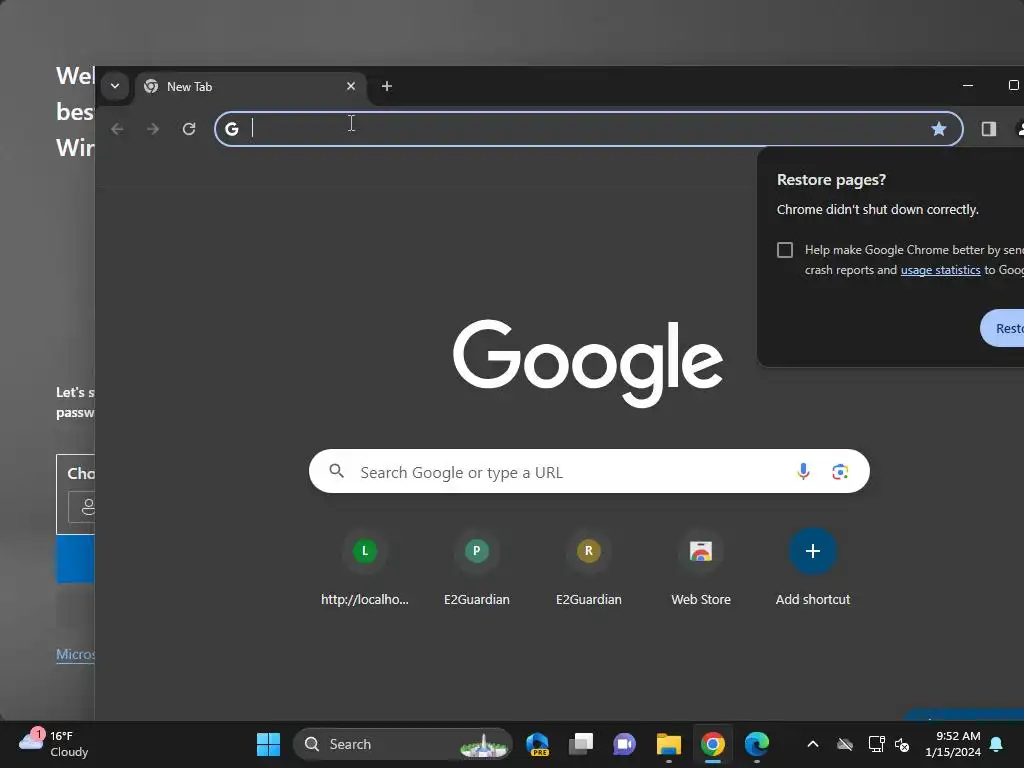Screen dimensions: 1024x768
Task: Open Task View from the taskbar
Action: pyautogui.click(x=581, y=744)
